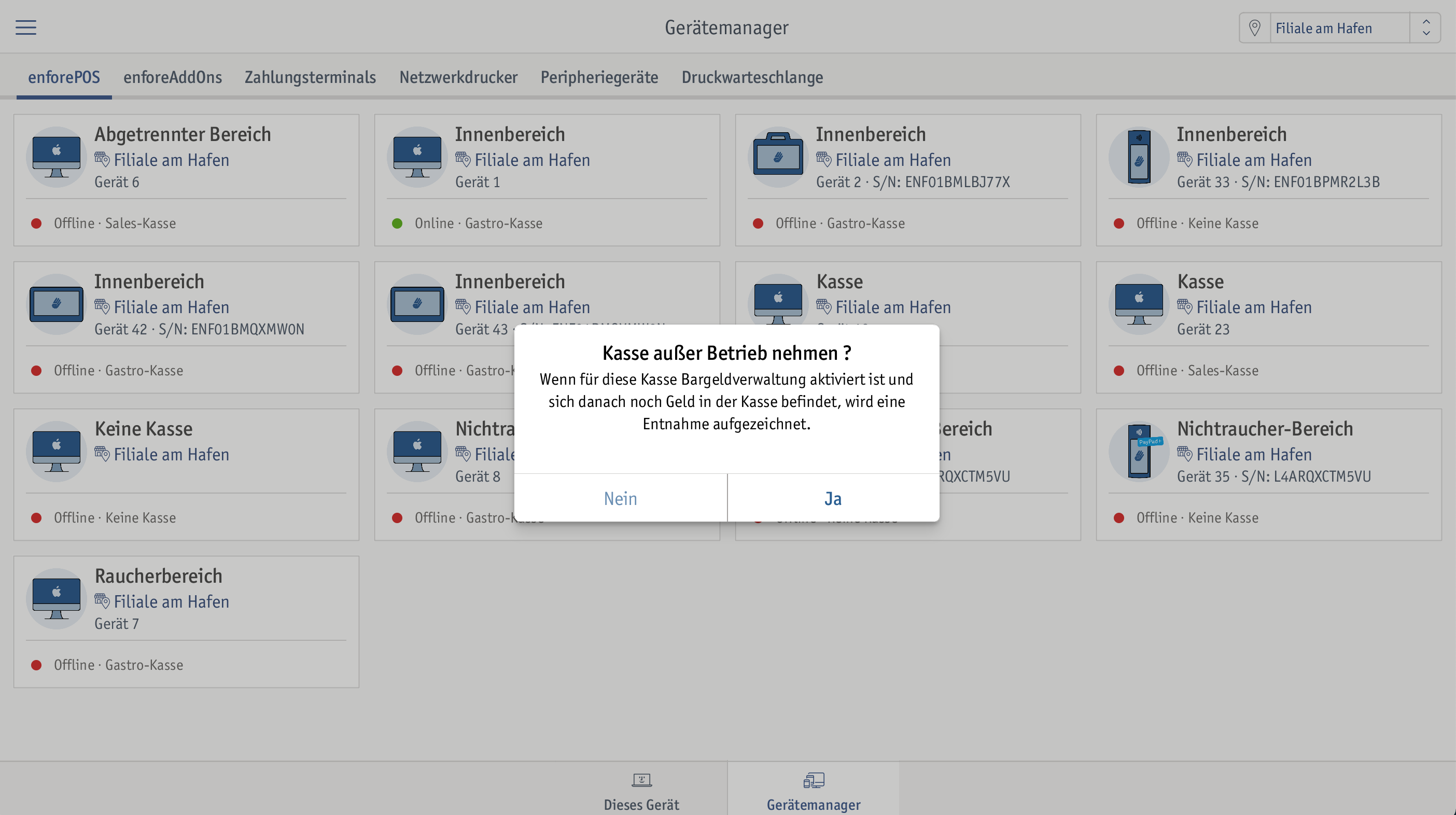
Task: Click the Nichtraucher-Bereich title of Gerät 35
Action: point(1265,429)
